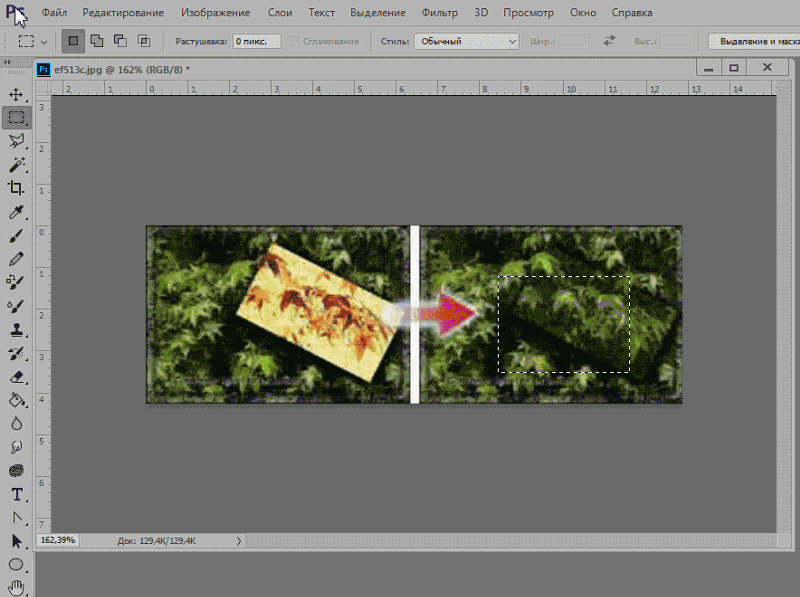Click the Выс. height input field

(676, 41)
